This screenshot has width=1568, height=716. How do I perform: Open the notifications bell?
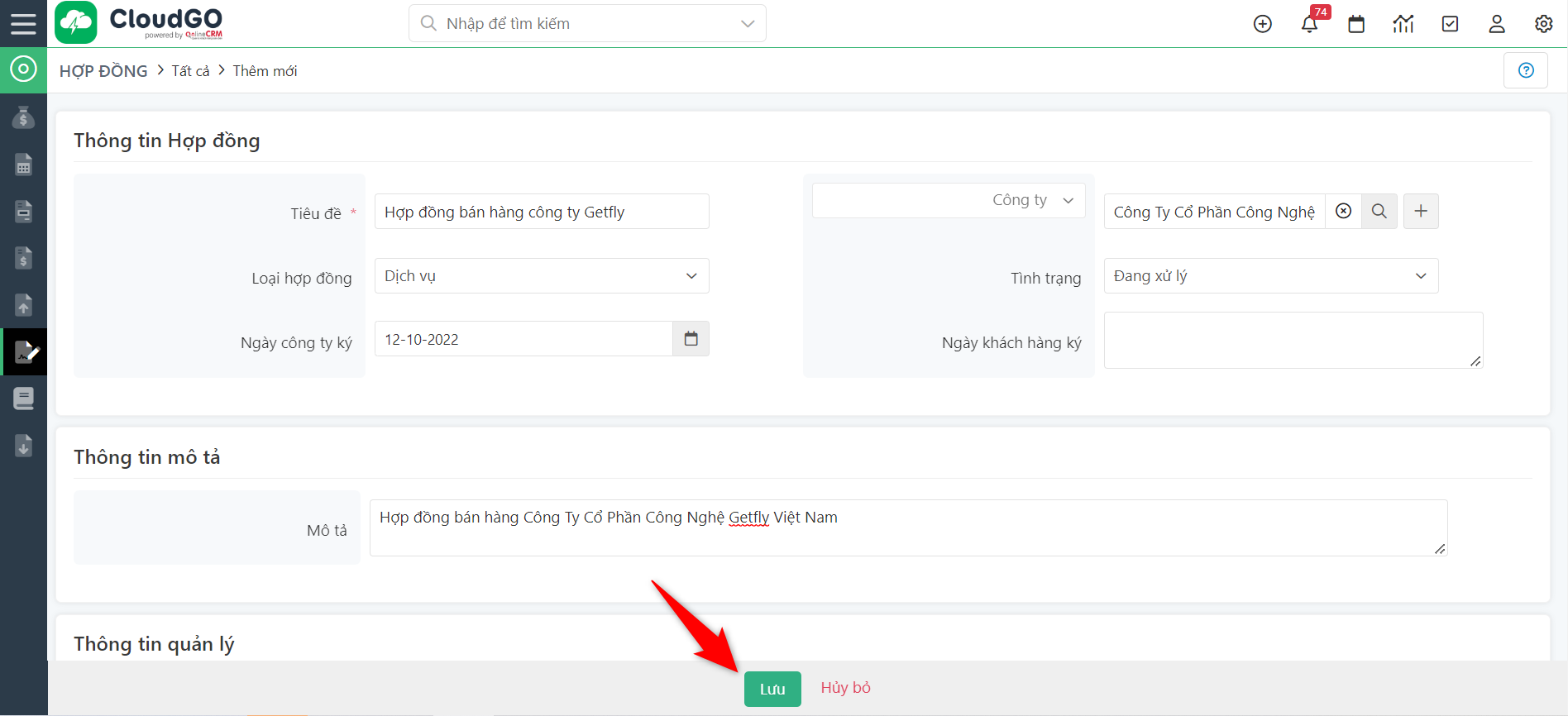coord(1309,24)
